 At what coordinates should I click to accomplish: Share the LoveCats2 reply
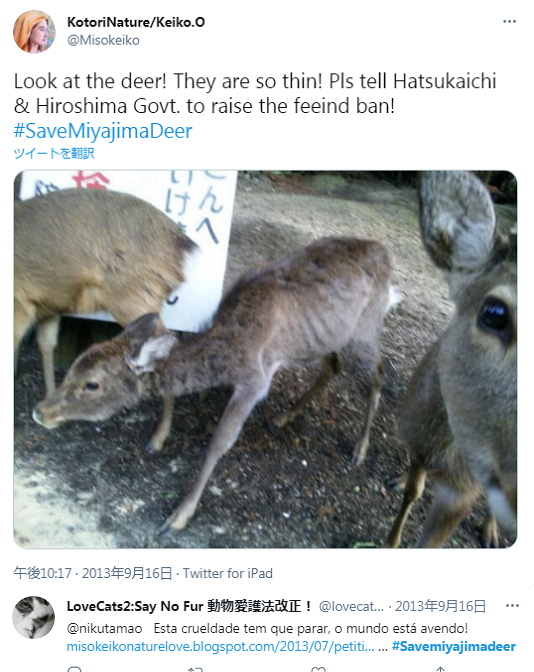[x=440, y=669]
